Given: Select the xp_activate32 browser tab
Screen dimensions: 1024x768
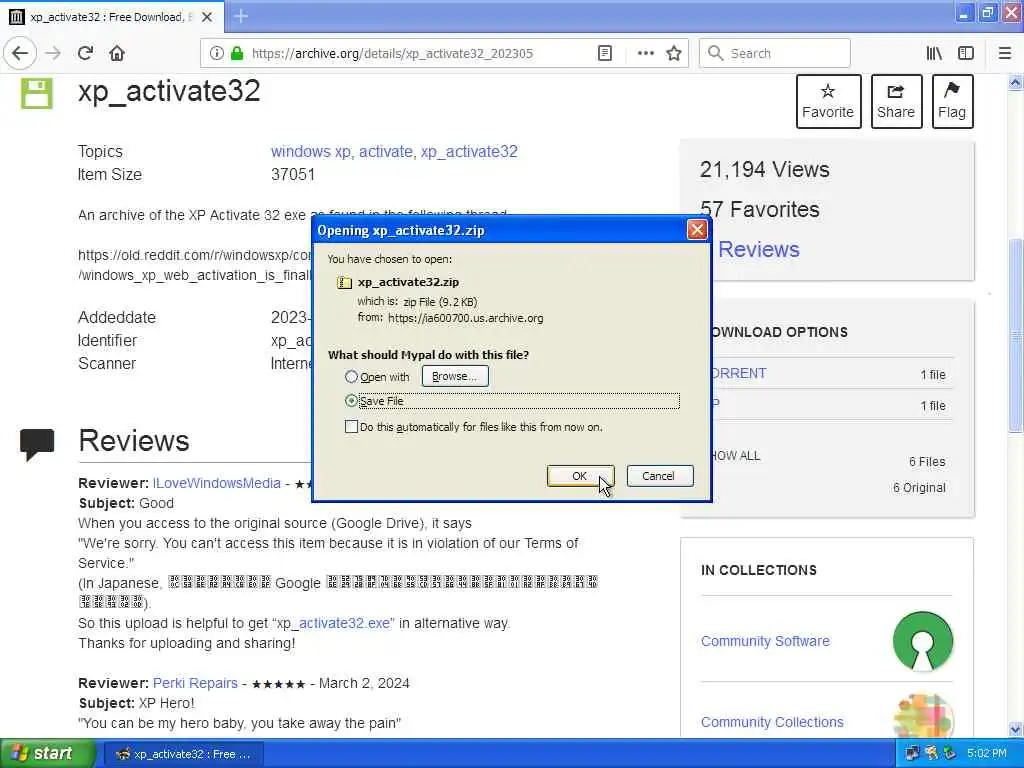Looking at the screenshot, I should (112, 17).
